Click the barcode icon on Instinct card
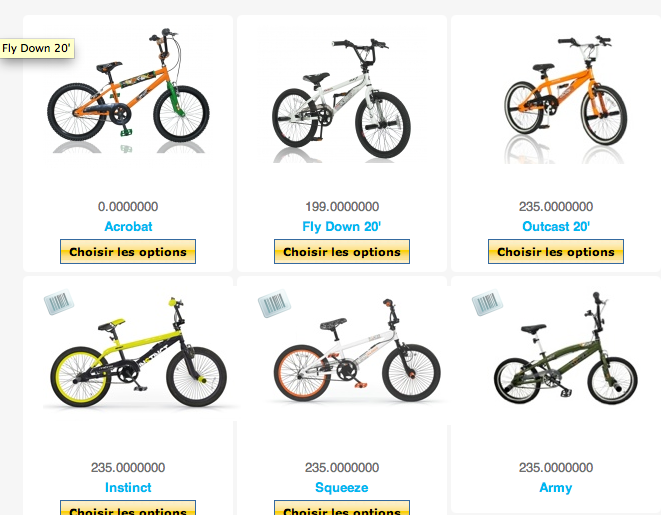The height and width of the screenshot is (515, 661). (x=58, y=302)
